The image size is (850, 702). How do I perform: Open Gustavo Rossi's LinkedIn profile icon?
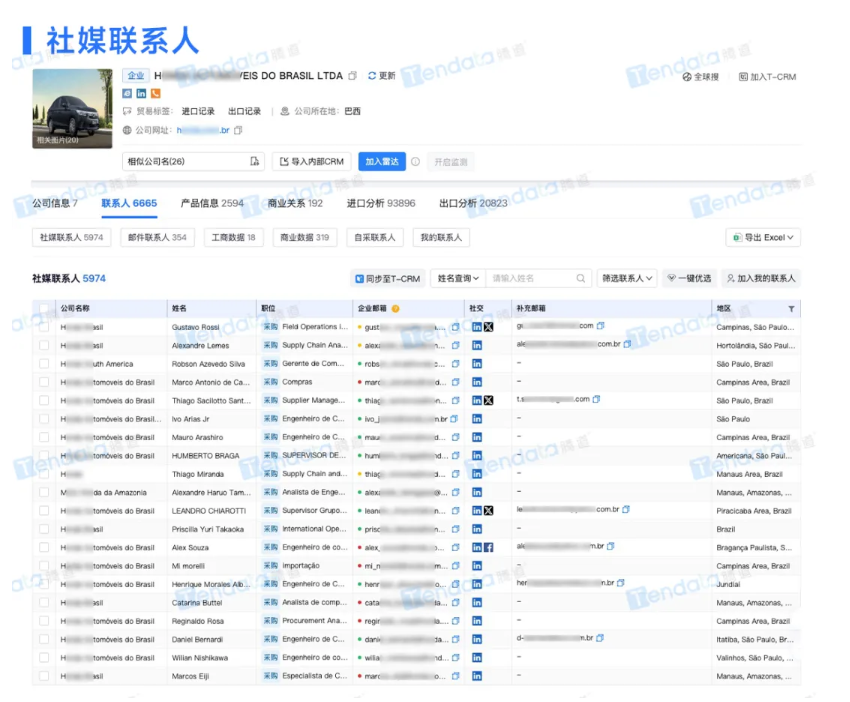[x=476, y=327]
